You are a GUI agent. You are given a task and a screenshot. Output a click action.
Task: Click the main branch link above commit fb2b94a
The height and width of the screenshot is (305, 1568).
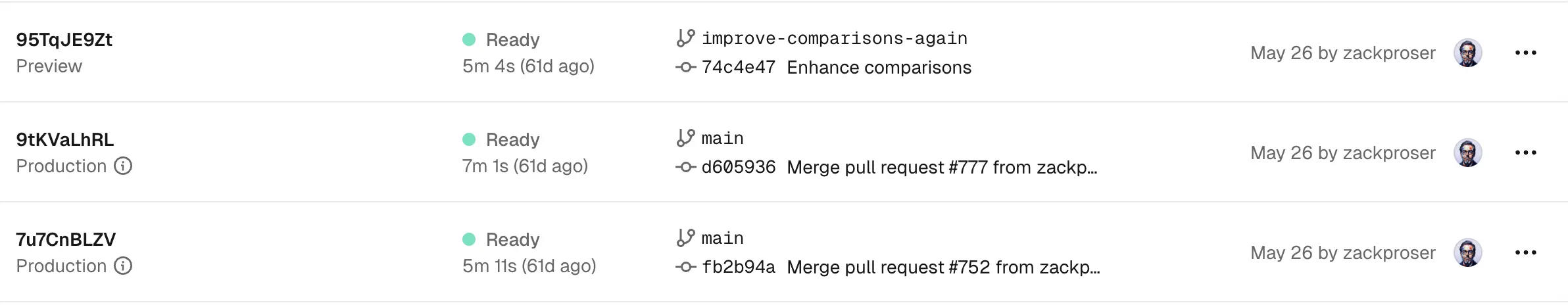pos(722,238)
